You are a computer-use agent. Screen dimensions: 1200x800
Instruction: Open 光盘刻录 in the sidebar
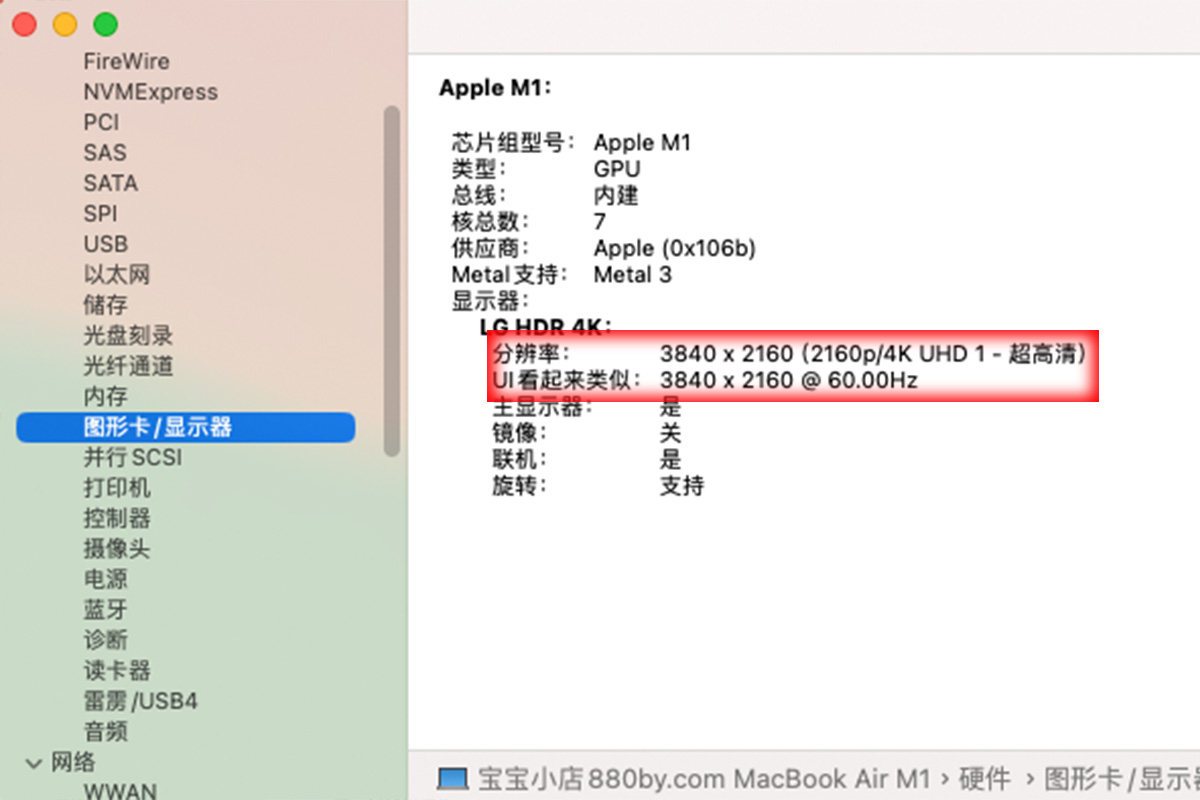pos(128,336)
